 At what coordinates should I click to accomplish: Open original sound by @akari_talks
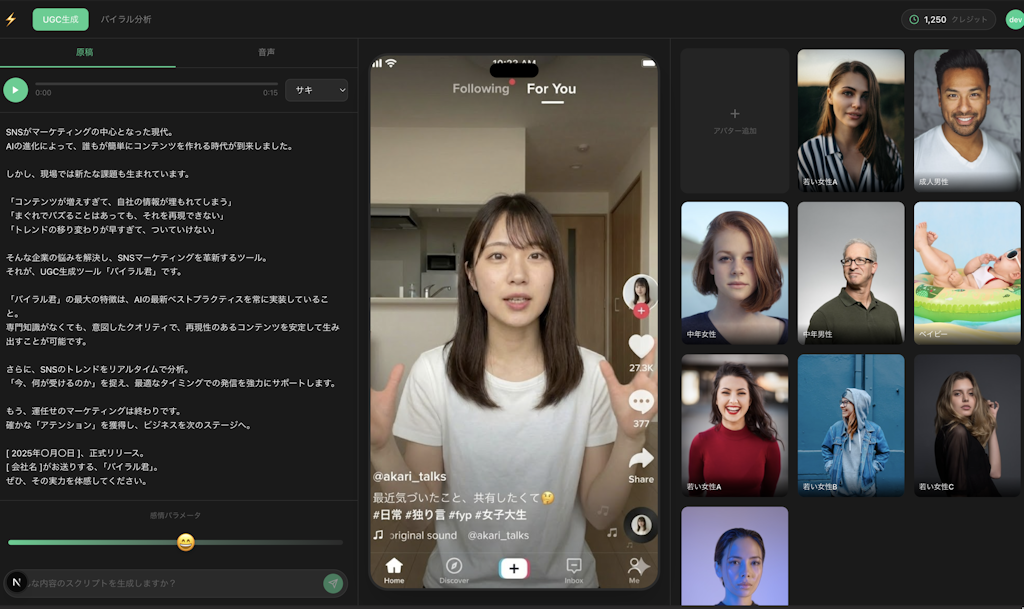(x=455, y=534)
